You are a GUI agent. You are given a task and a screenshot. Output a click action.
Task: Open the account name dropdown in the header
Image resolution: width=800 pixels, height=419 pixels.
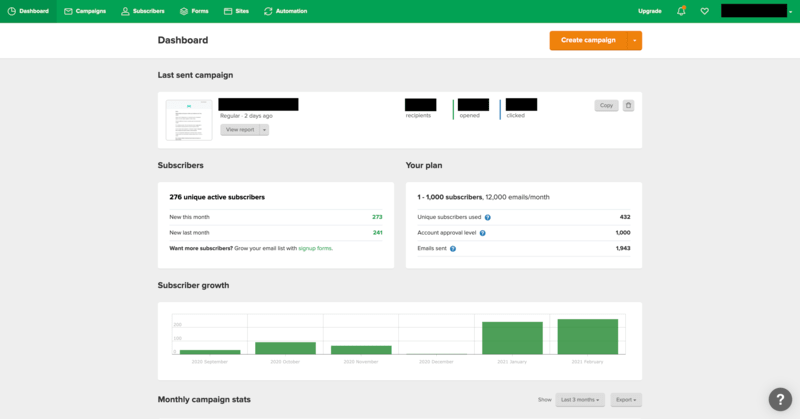click(x=757, y=11)
